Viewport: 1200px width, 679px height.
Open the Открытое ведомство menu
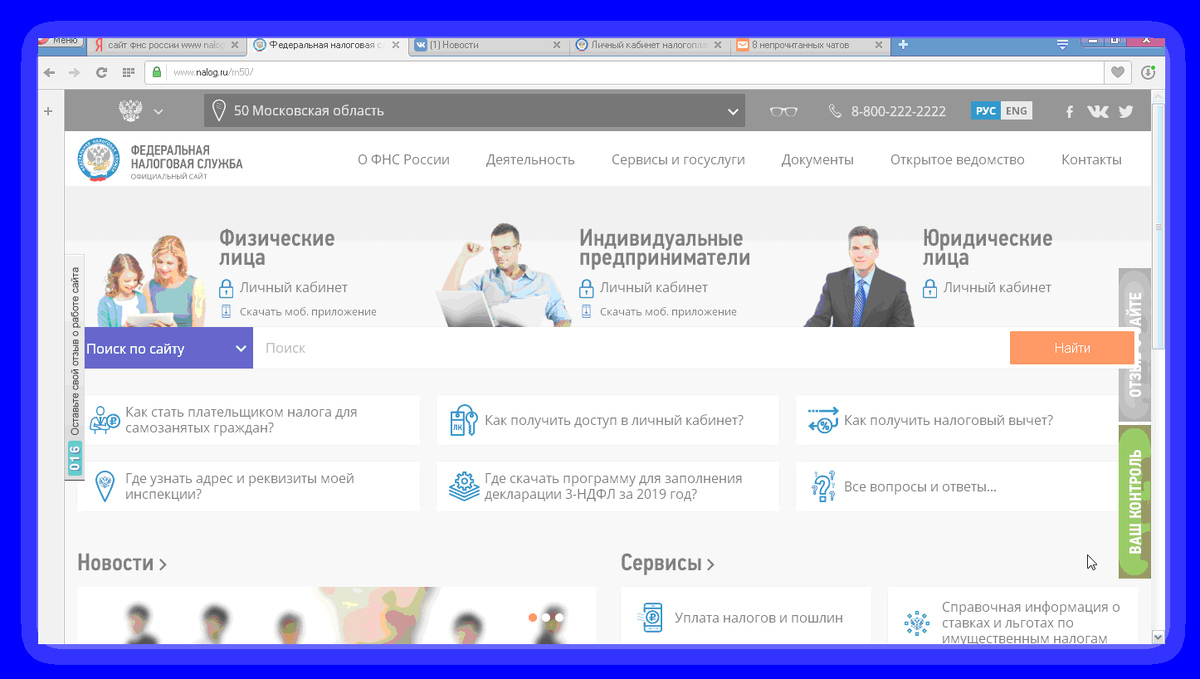tap(957, 160)
